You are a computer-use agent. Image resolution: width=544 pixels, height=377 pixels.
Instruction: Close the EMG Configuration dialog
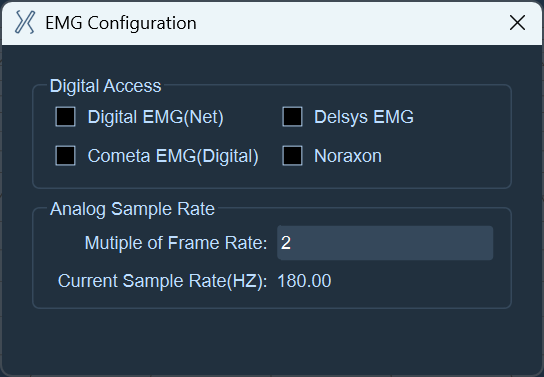[x=517, y=23]
